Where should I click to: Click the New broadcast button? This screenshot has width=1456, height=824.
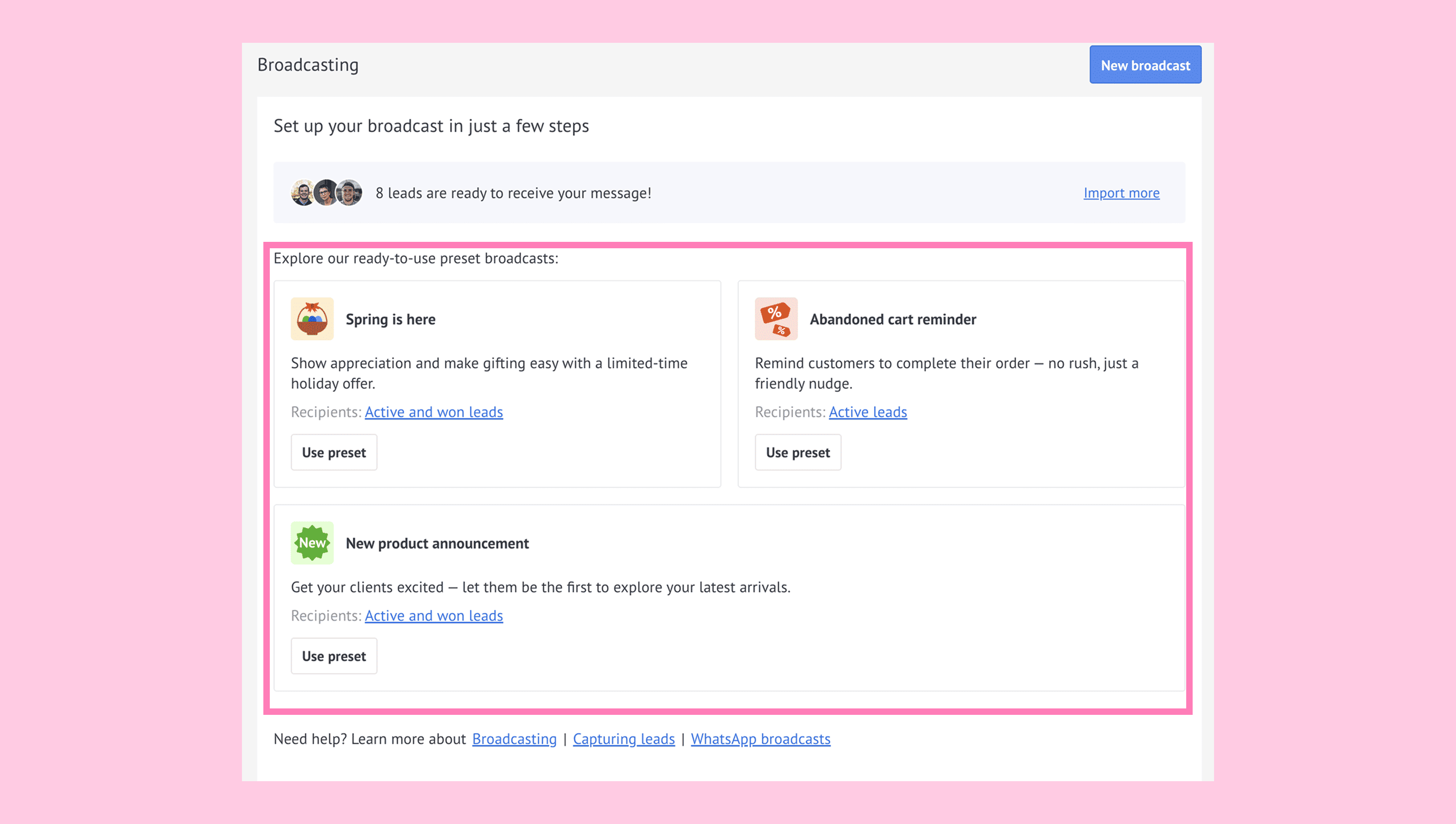tap(1145, 65)
